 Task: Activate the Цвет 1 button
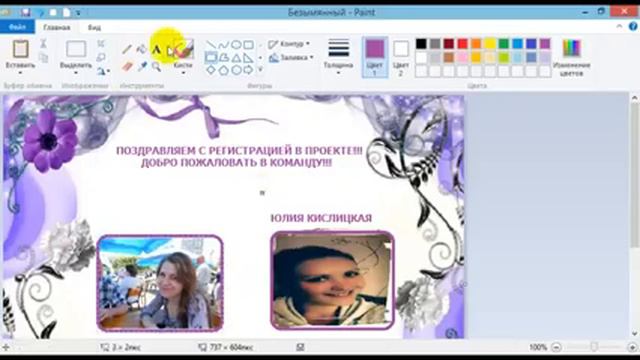pyautogui.click(x=375, y=57)
